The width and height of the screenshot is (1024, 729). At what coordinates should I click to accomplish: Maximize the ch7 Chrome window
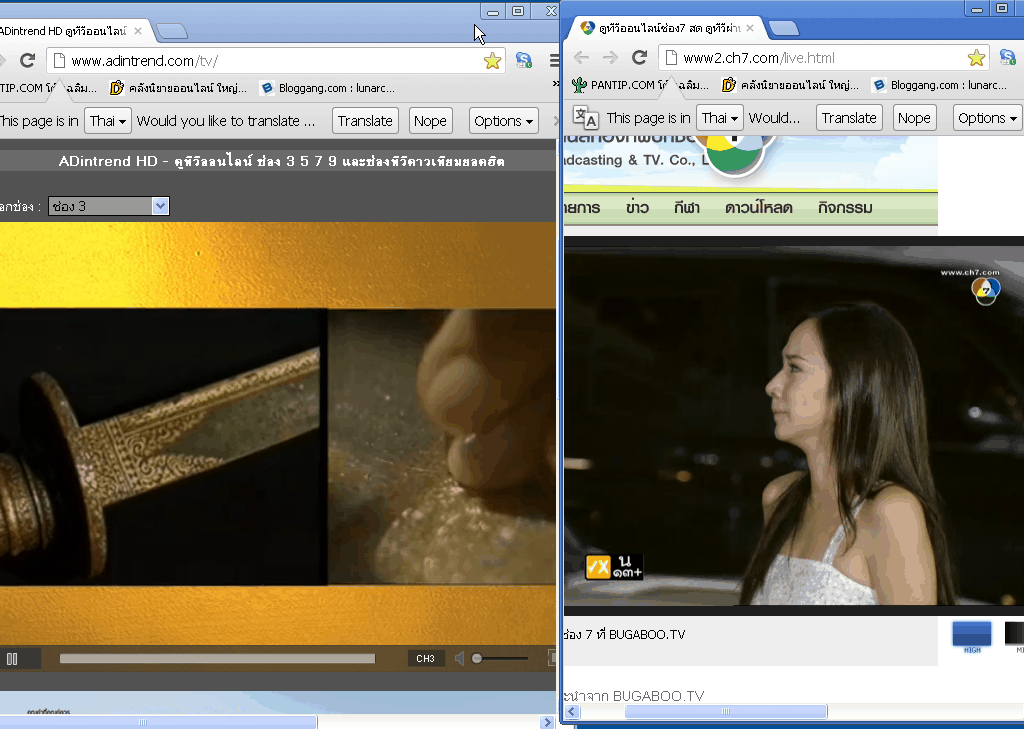pyautogui.click(x=1002, y=8)
